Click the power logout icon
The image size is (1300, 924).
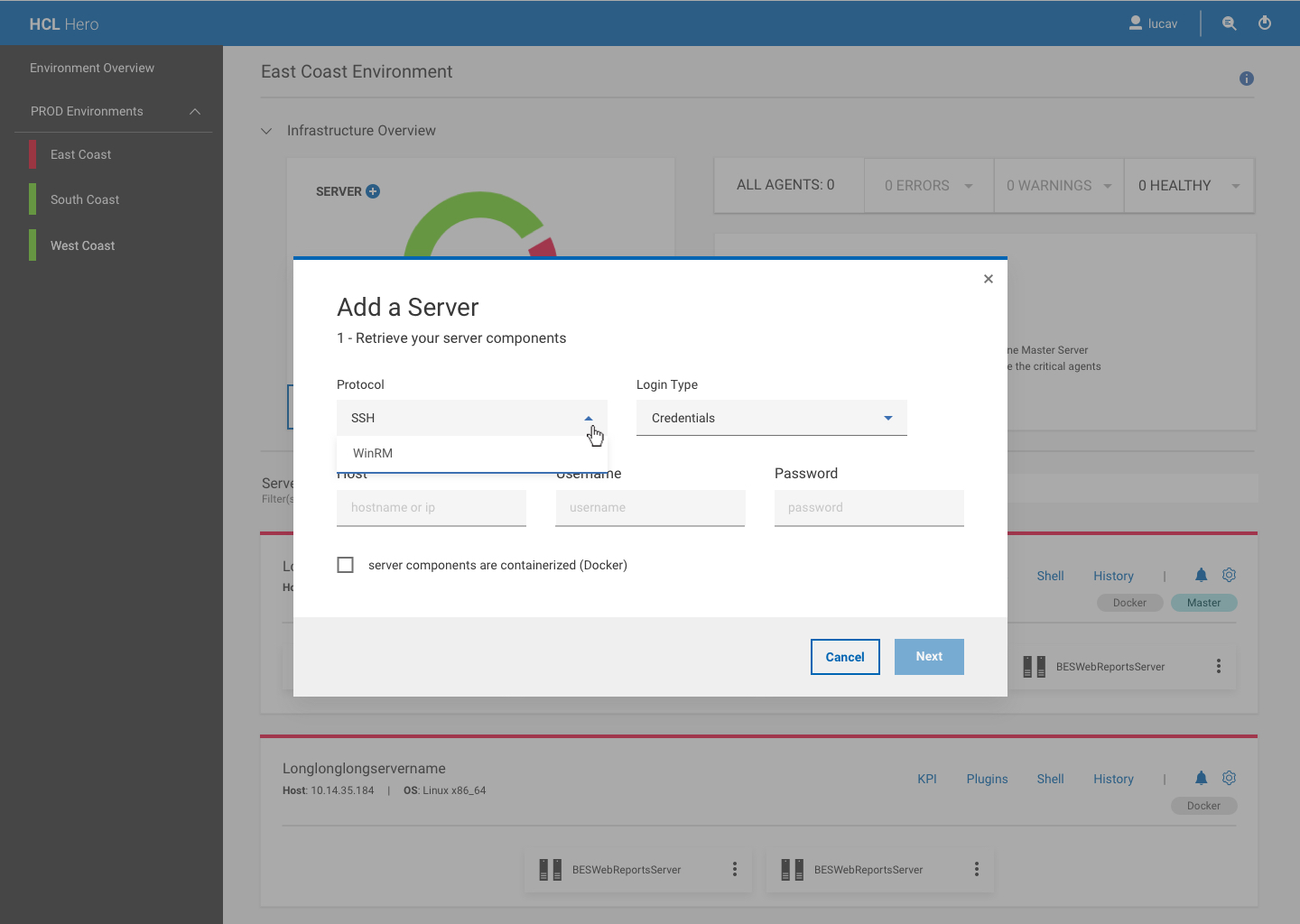click(1265, 23)
